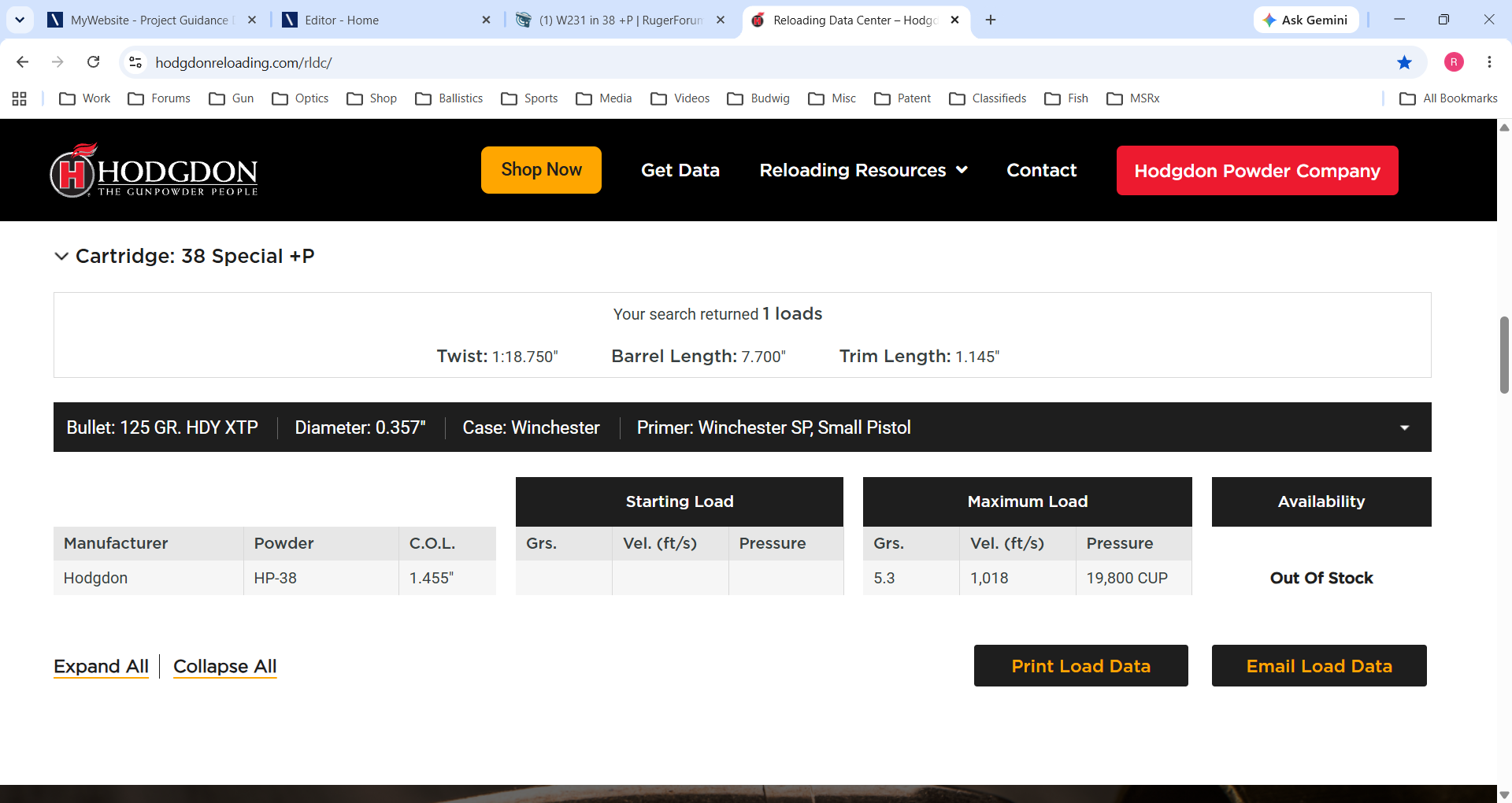Open the Budwig bookmarks folder

(758, 98)
